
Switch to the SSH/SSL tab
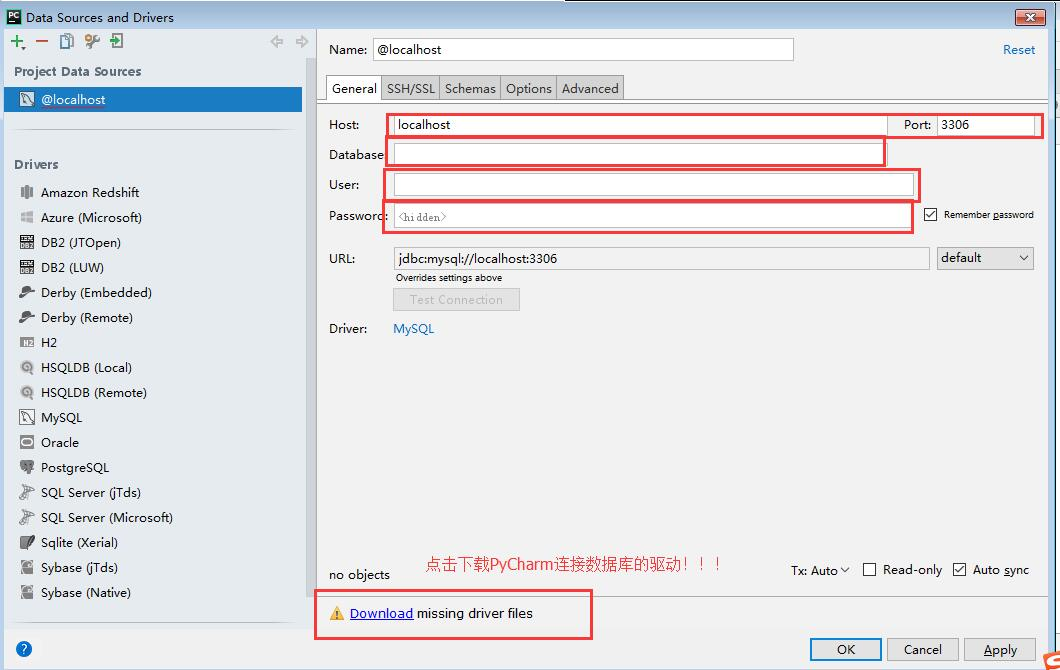coord(410,89)
